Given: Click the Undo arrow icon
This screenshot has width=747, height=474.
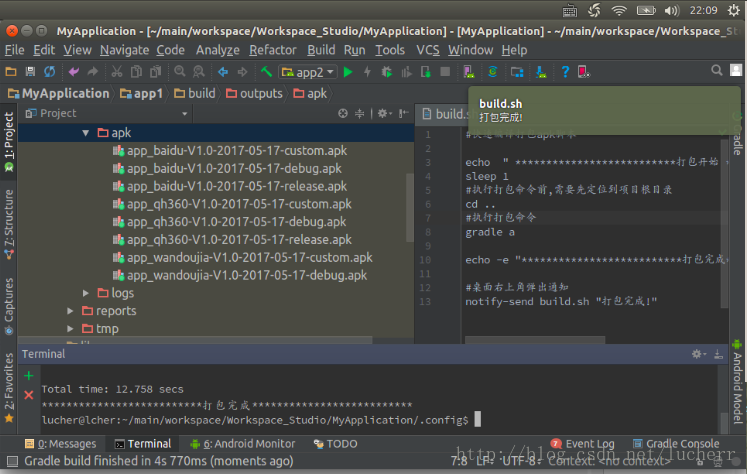Looking at the screenshot, I should (74, 72).
